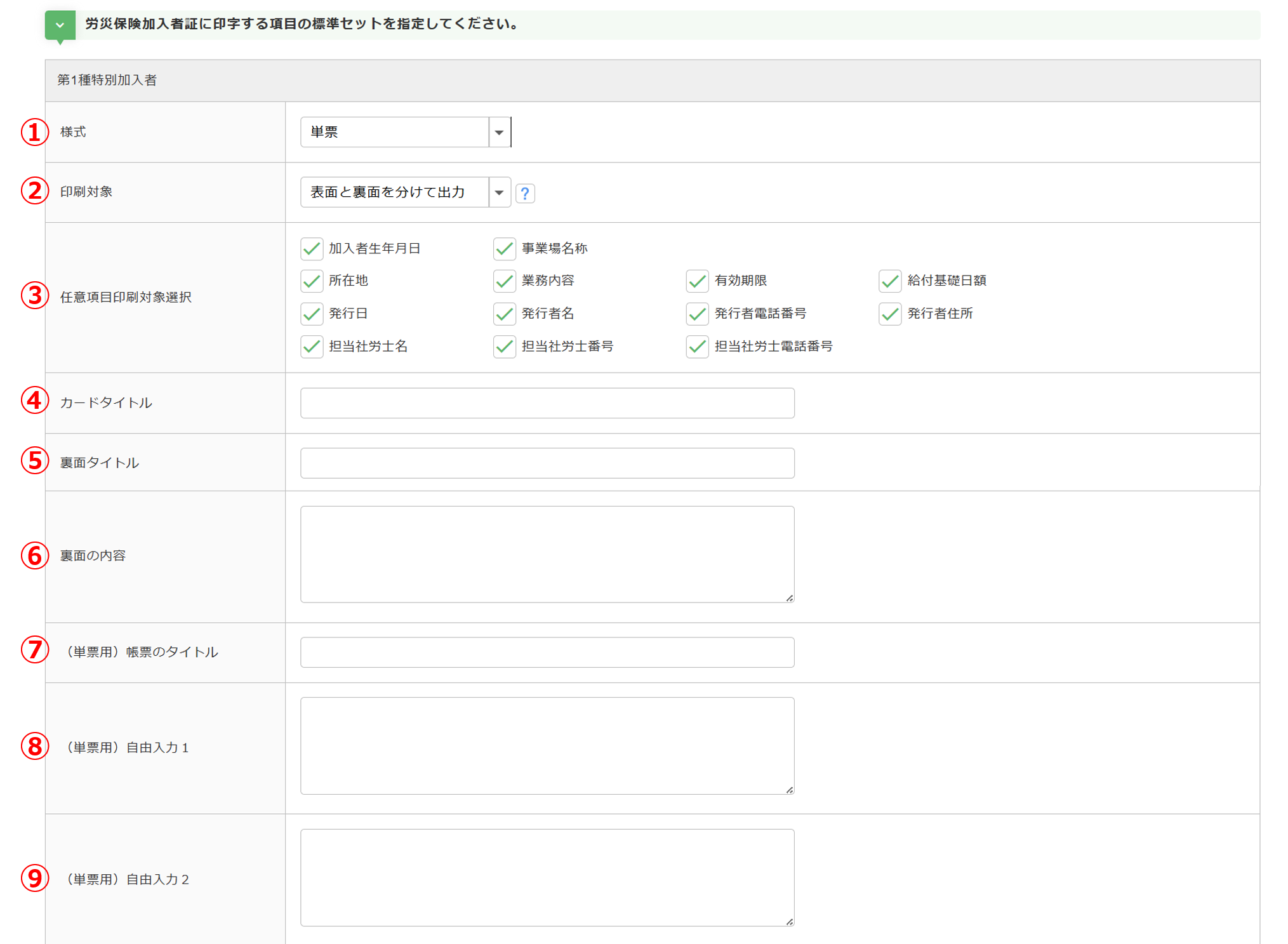1288x944 pixels.
Task: Click inside the 裏面の内容 textarea
Action: coord(547,554)
